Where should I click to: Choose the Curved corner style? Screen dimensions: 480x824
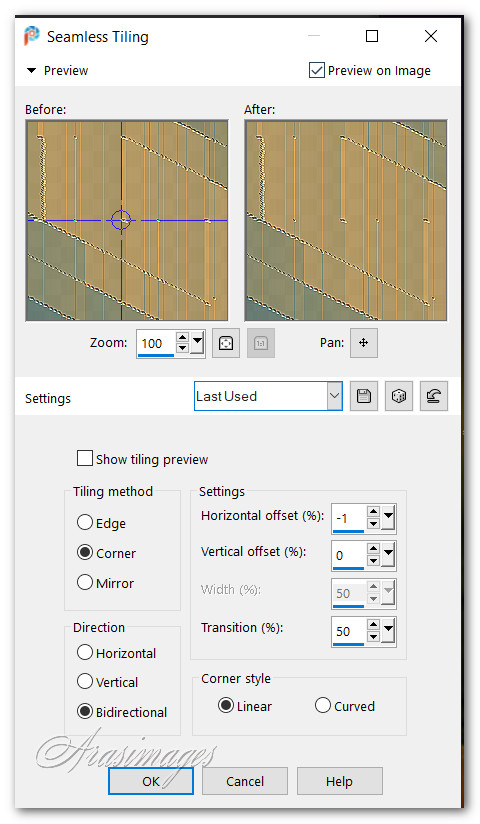coord(323,705)
